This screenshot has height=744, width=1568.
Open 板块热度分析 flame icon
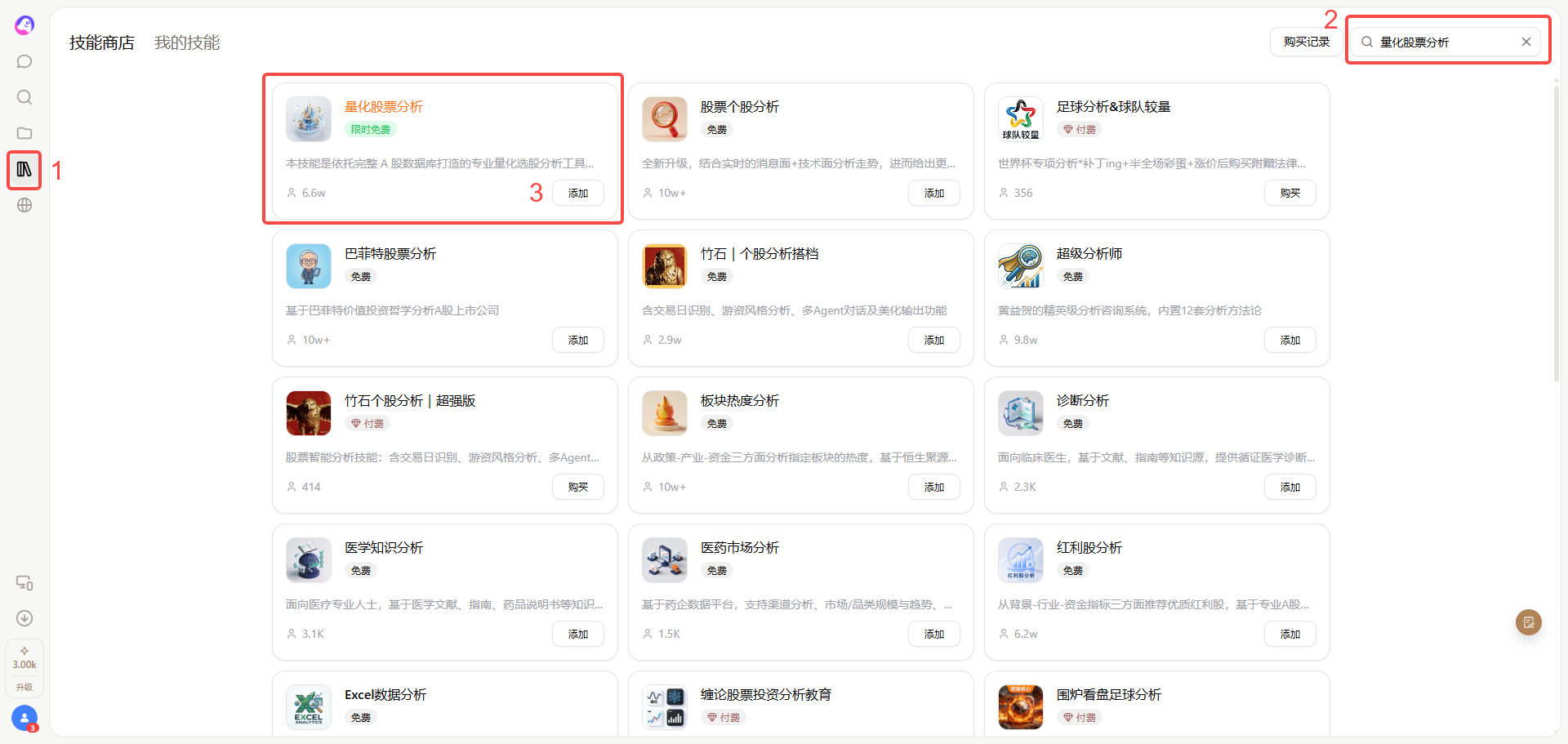[665, 413]
